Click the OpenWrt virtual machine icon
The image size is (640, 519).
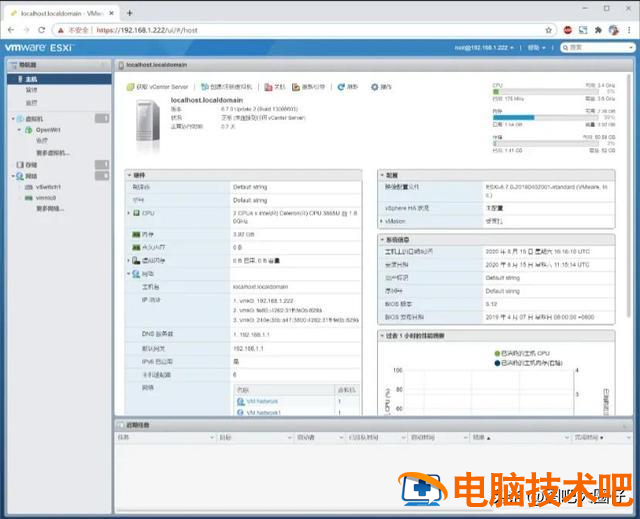click(29, 130)
